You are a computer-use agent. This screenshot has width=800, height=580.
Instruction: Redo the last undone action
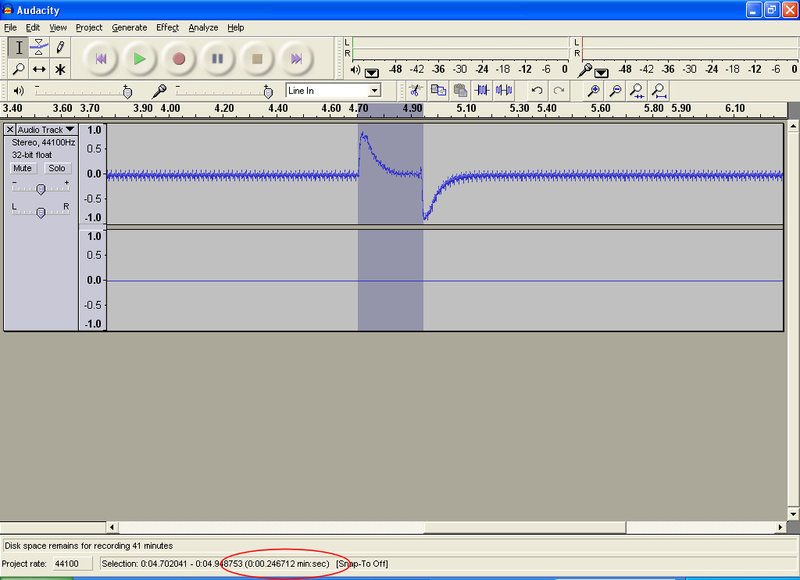559,91
